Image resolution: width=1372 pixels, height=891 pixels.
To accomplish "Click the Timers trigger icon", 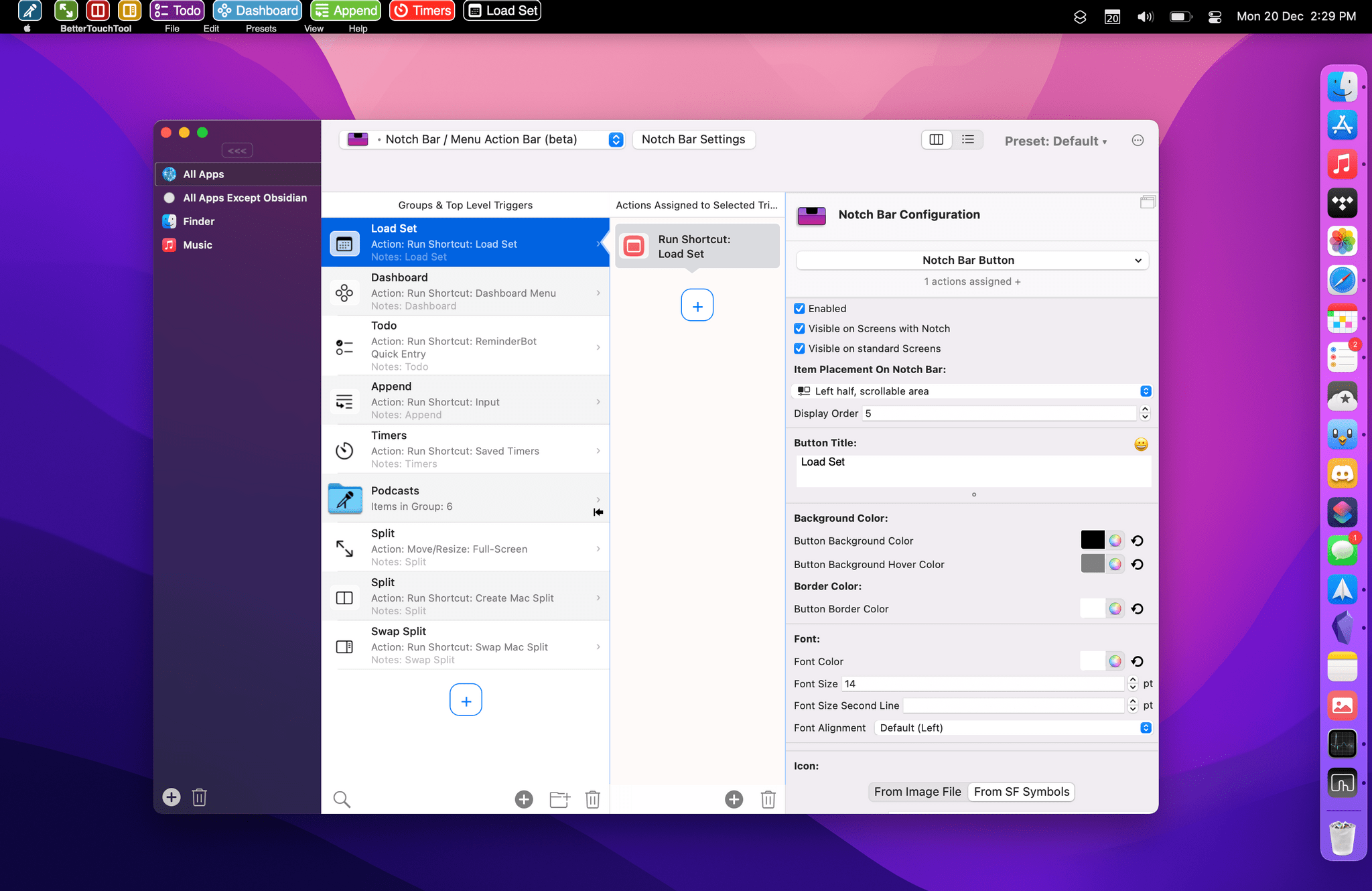I will pyautogui.click(x=344, y=448).
